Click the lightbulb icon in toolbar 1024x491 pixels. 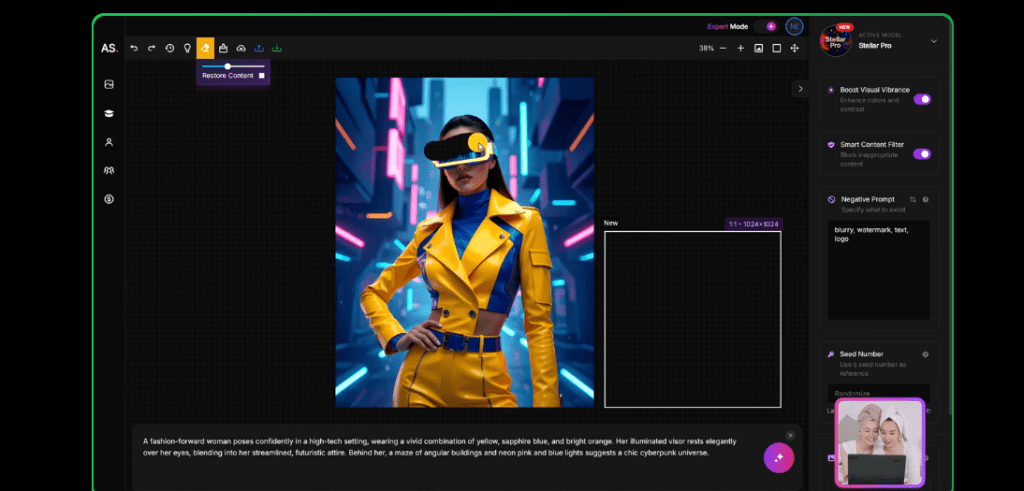click(x=187, y=48)
